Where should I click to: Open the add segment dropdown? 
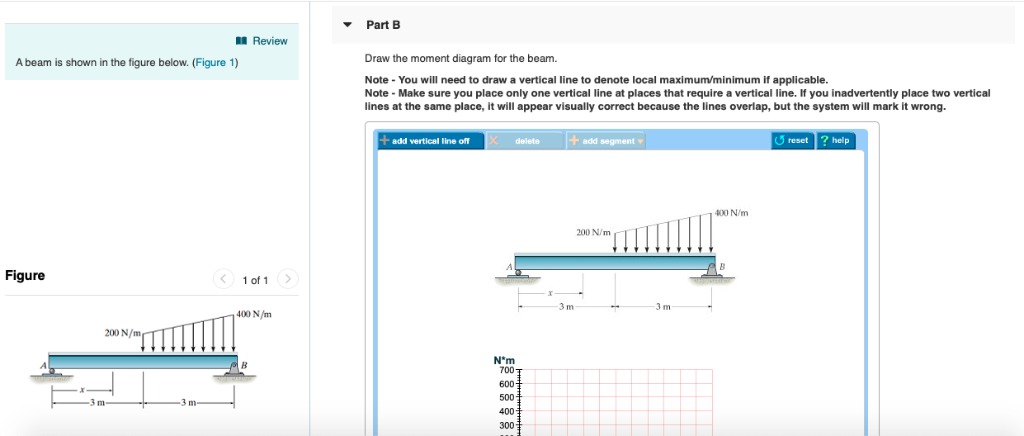[x=605, y=141]
